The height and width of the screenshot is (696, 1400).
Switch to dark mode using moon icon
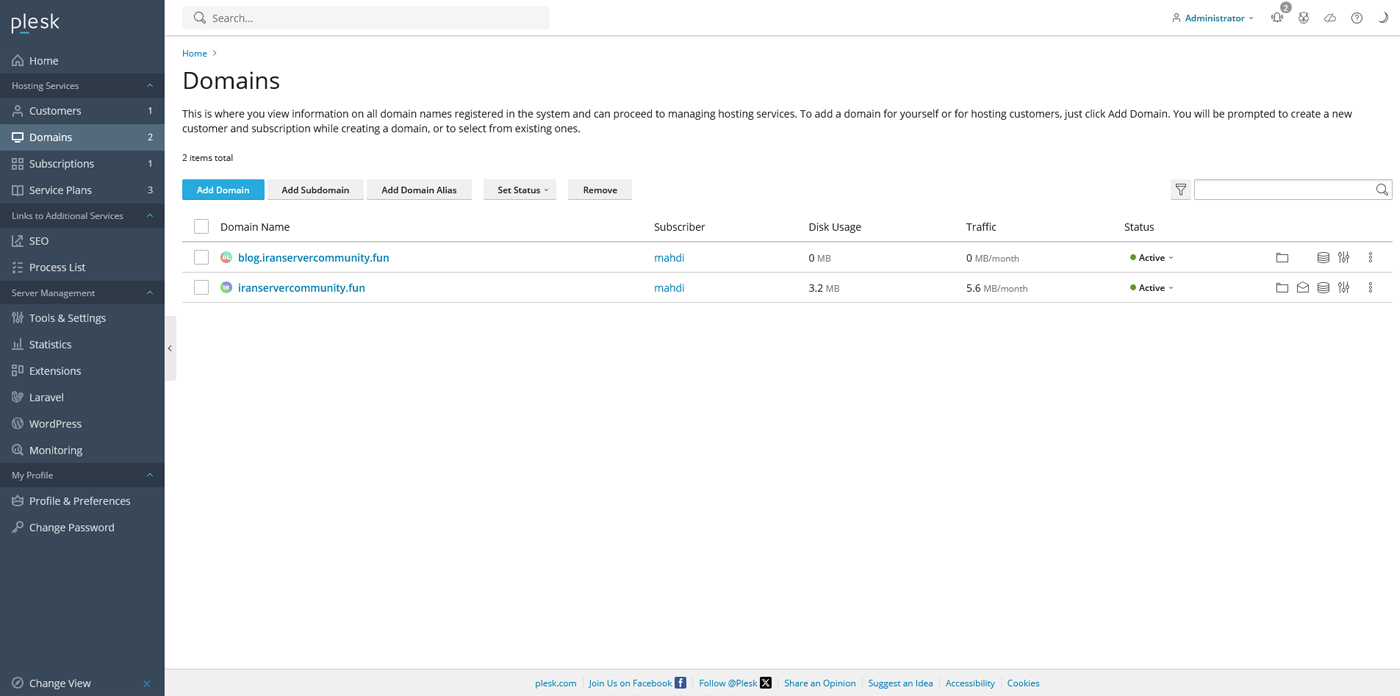pyautogui.click(x=1384, y=18)
